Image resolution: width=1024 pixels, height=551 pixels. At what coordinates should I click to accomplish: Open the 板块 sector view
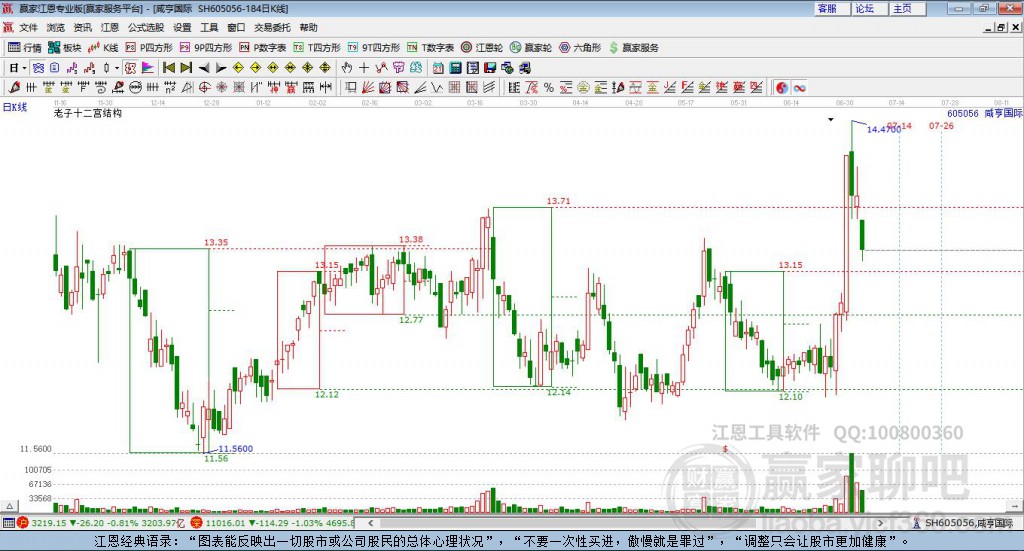pos(64,48)
